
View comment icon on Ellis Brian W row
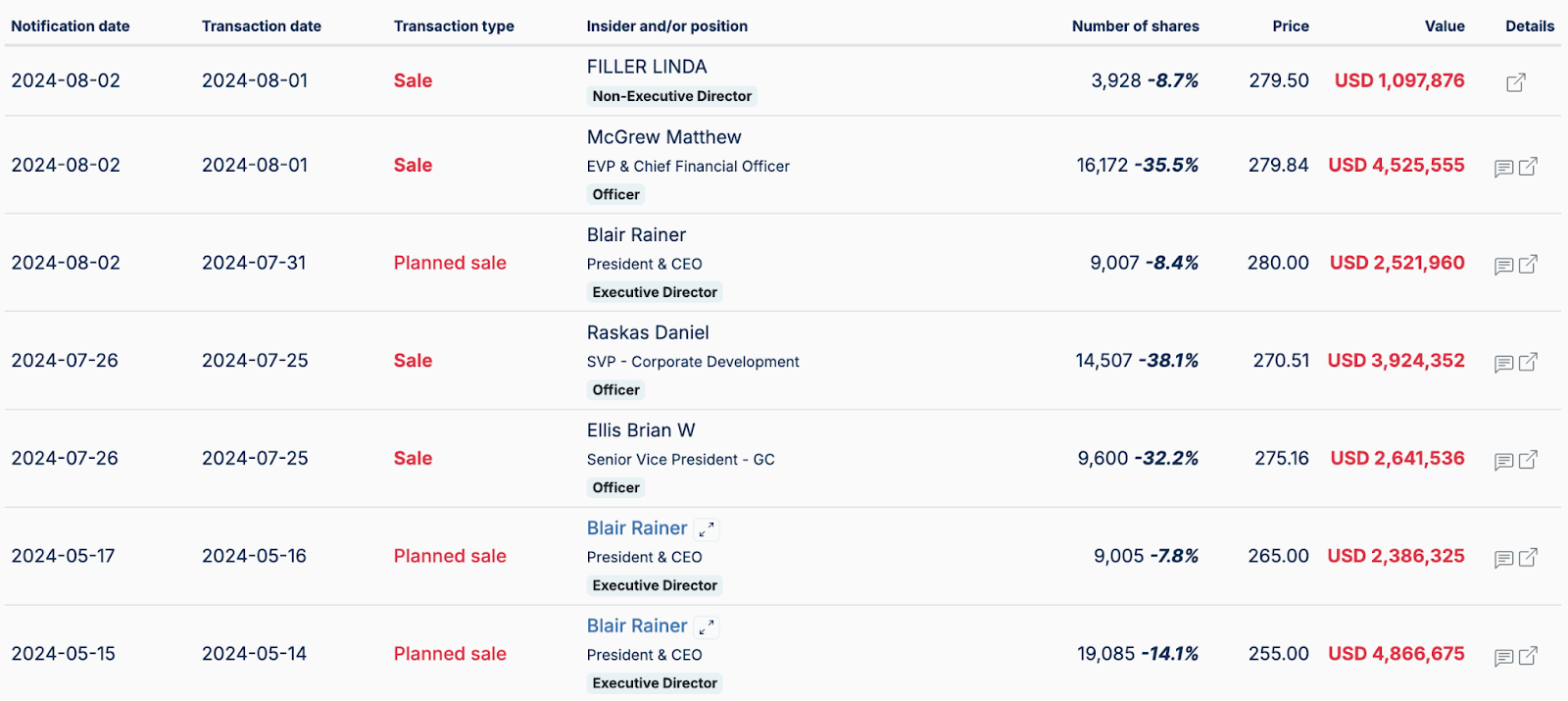[x=1501, y=459]
